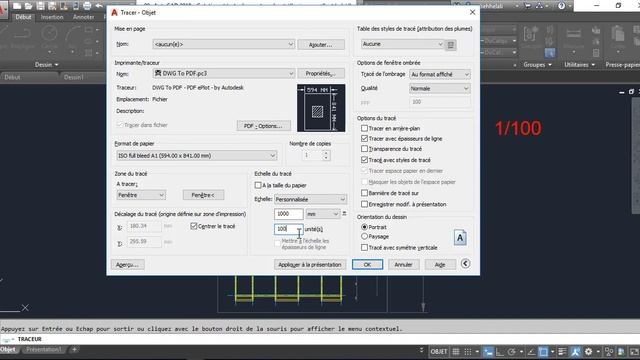Click the Undo arrow in quick access toolbar

pyautogui.click(x=99, y=6)
